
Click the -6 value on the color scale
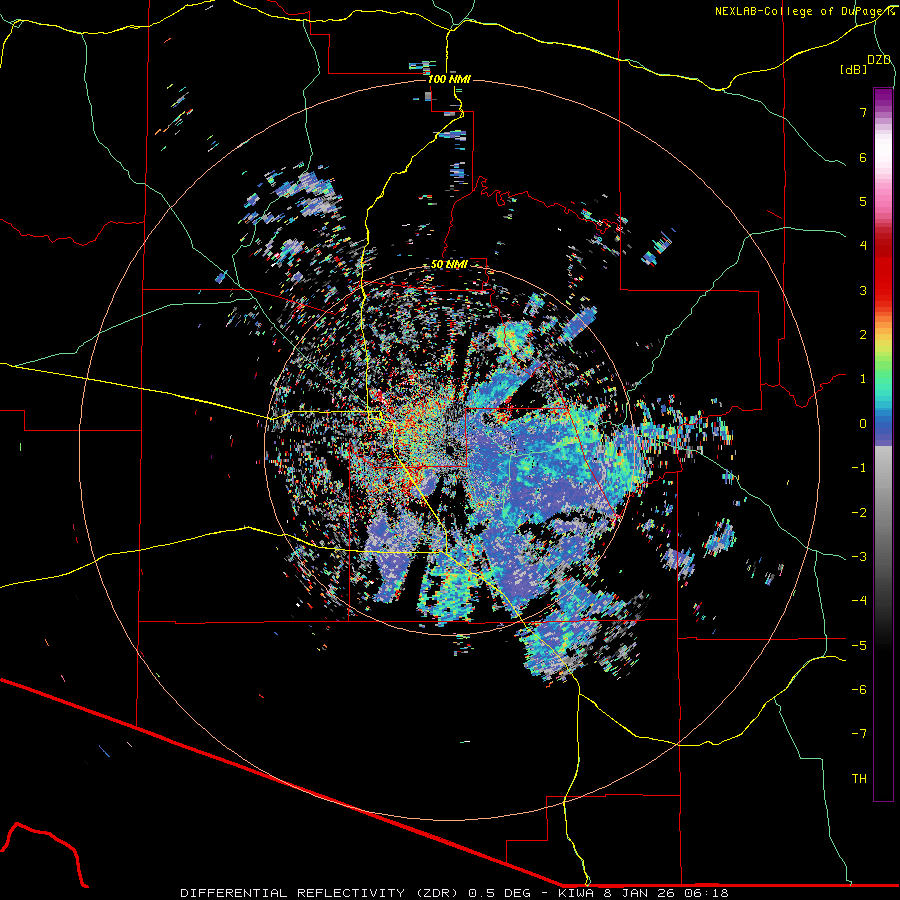point(859,690)
